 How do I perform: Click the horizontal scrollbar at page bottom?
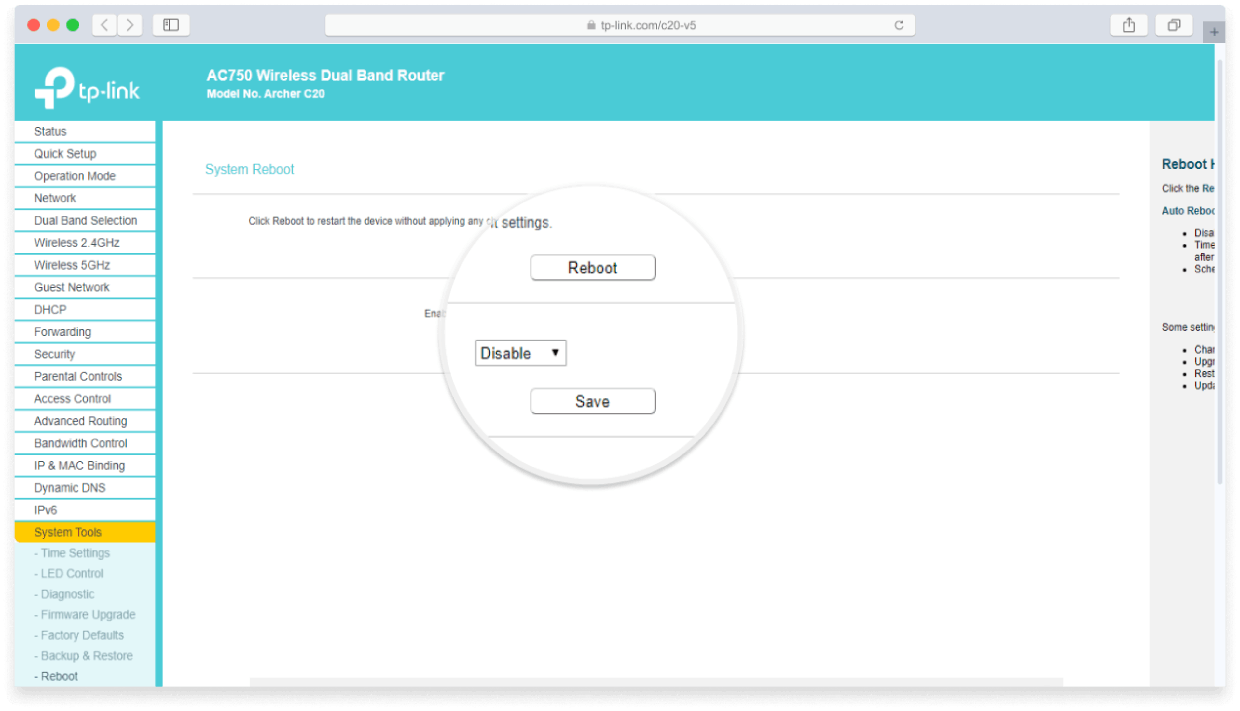(x=656, y=683)
